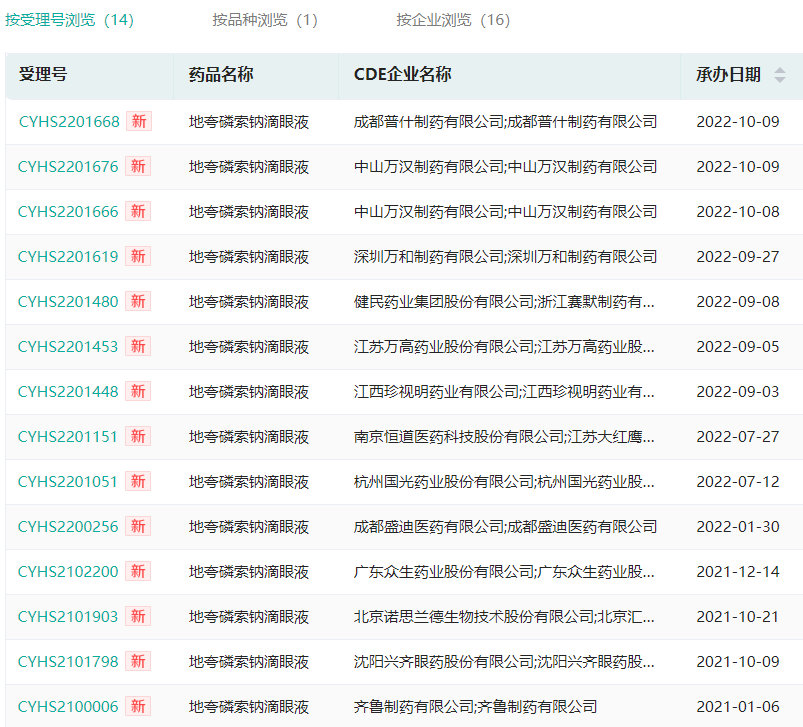Select company cell 南京恒道医药科技股份有限公司
803x727 pixels.
tap(504, 437)
